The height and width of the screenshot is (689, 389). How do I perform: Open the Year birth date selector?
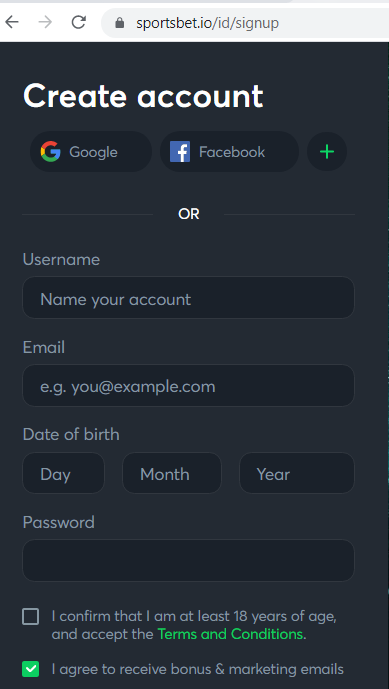pos(297,473)
